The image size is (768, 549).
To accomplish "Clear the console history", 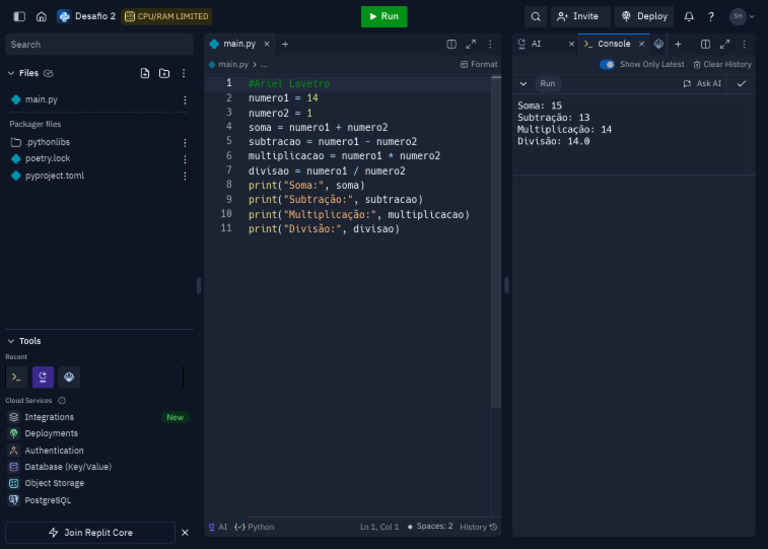I will [x=722, y=65].
